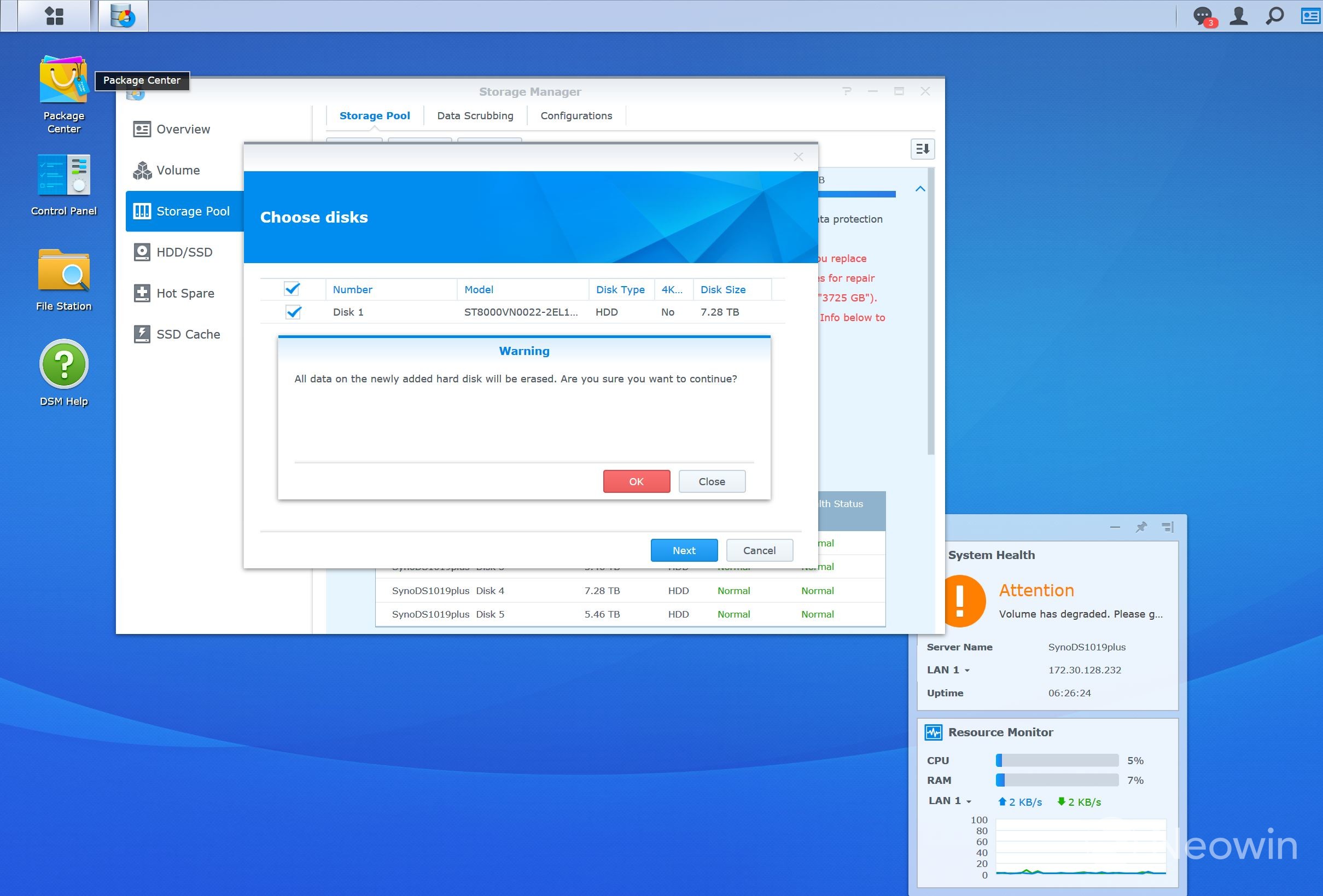Click the 7.28 TB disk size cell

click(720, 312)
